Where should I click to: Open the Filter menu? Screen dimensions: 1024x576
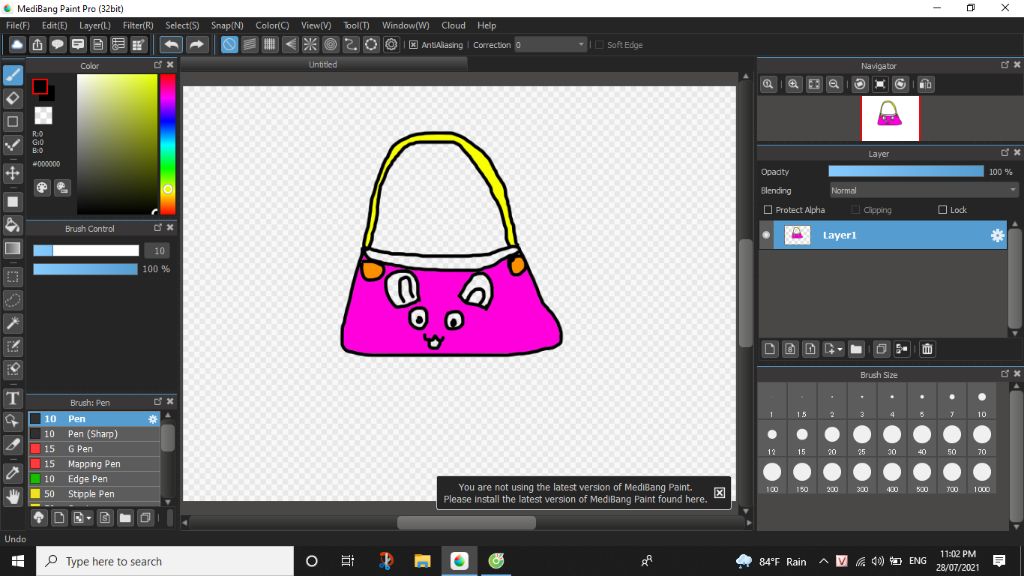pyautogui.click(x=138, y=25)
